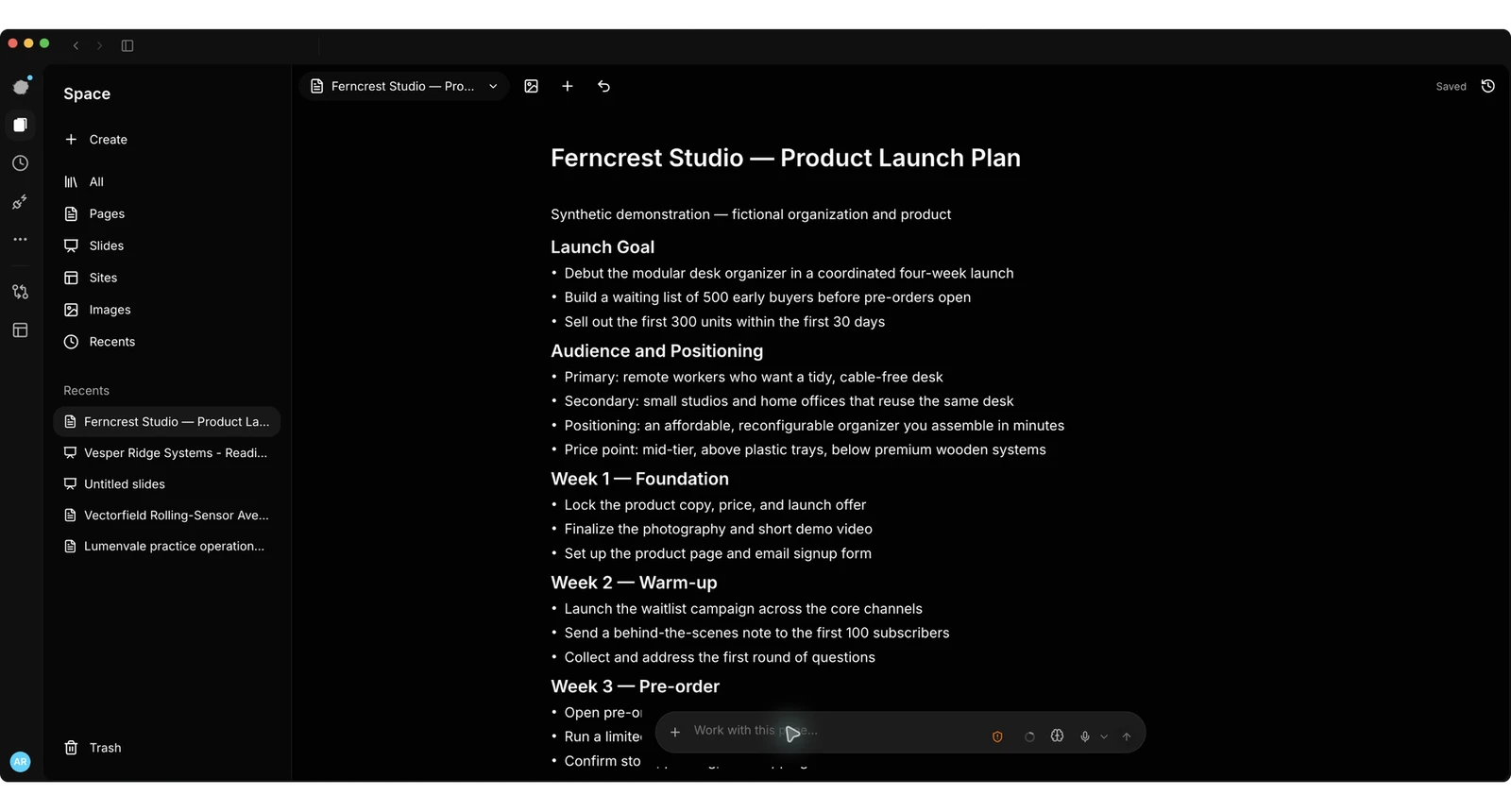Click the Launch Goal heading

click(603, 247)
